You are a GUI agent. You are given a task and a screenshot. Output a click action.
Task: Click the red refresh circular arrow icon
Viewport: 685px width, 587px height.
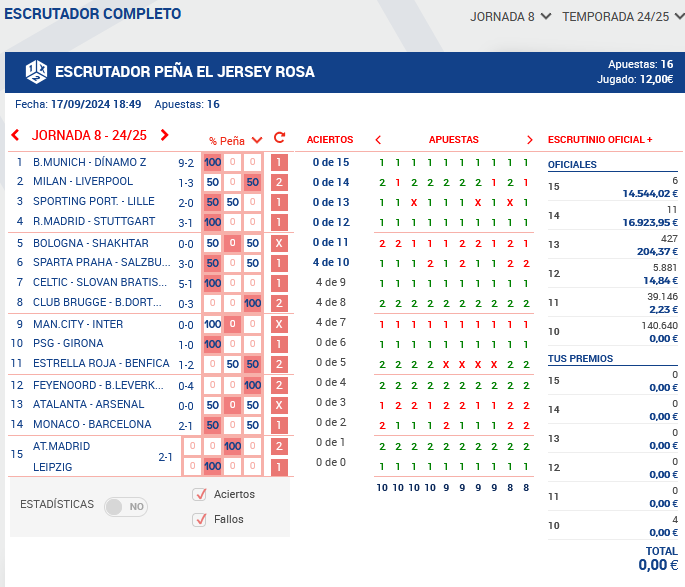pos(280,138)
